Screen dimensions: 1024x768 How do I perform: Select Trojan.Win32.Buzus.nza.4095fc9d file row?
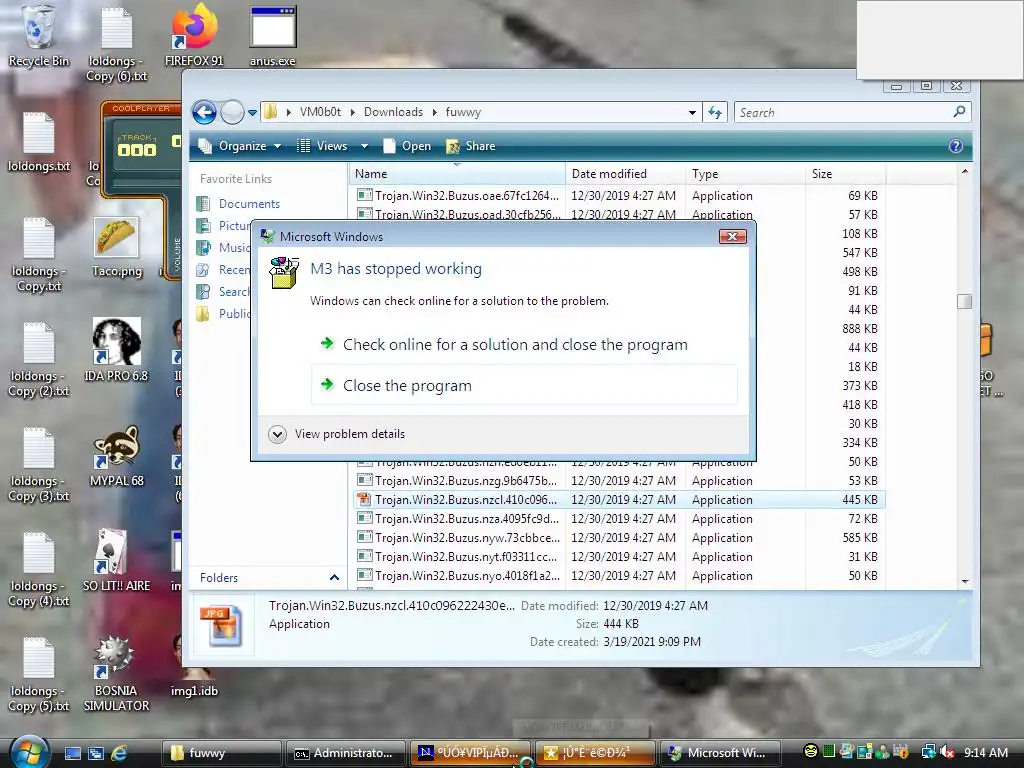[619, 519]
